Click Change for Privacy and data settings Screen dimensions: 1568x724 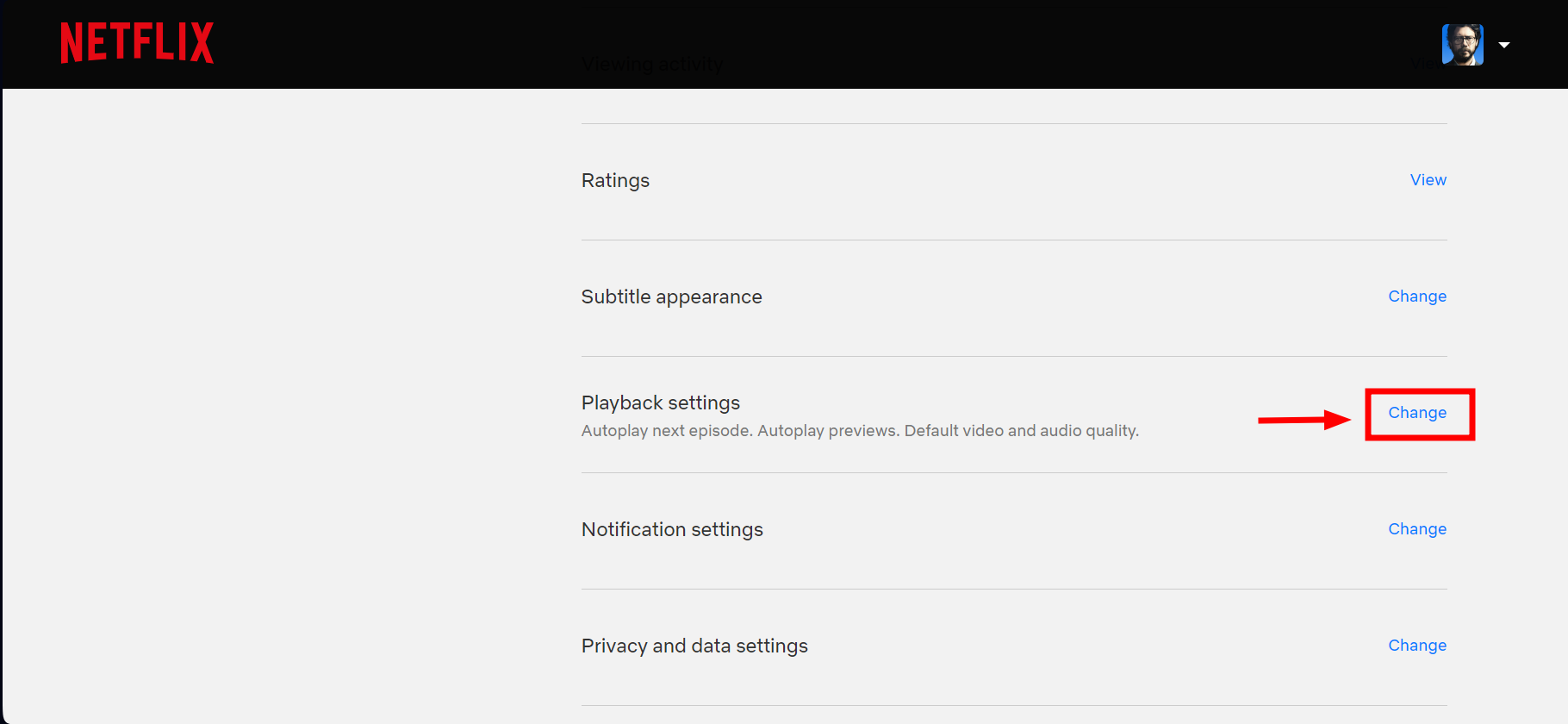coord(1416,646)
